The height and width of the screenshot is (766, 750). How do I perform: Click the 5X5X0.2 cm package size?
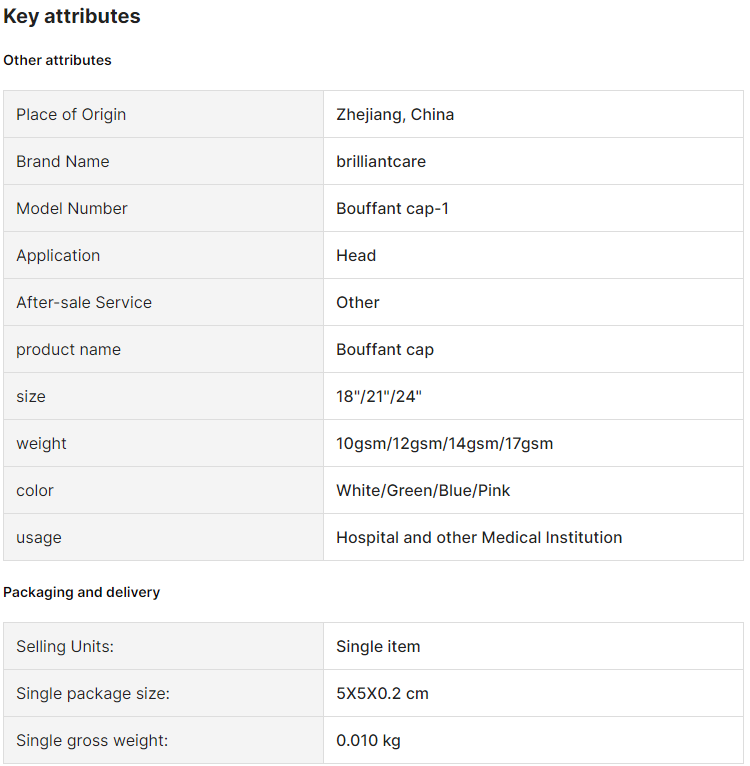tap(382, 693)
